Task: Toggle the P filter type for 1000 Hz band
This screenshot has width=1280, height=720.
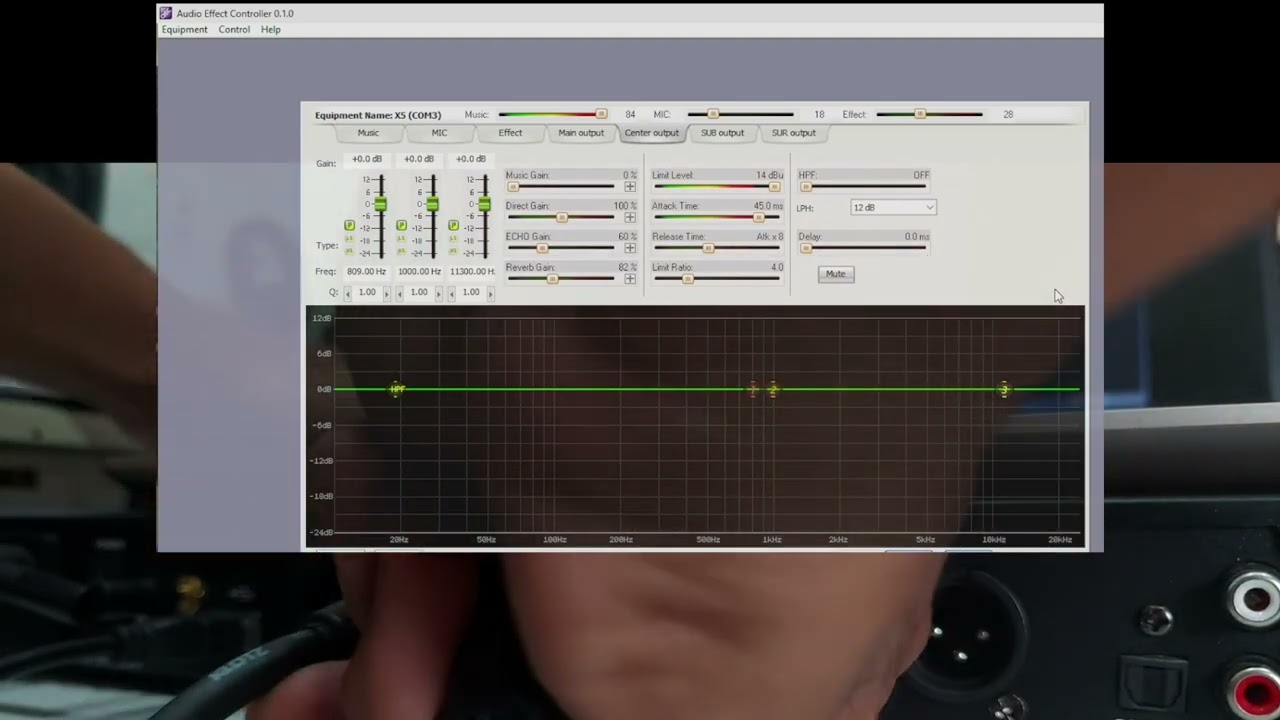Action: pos(401,225)
